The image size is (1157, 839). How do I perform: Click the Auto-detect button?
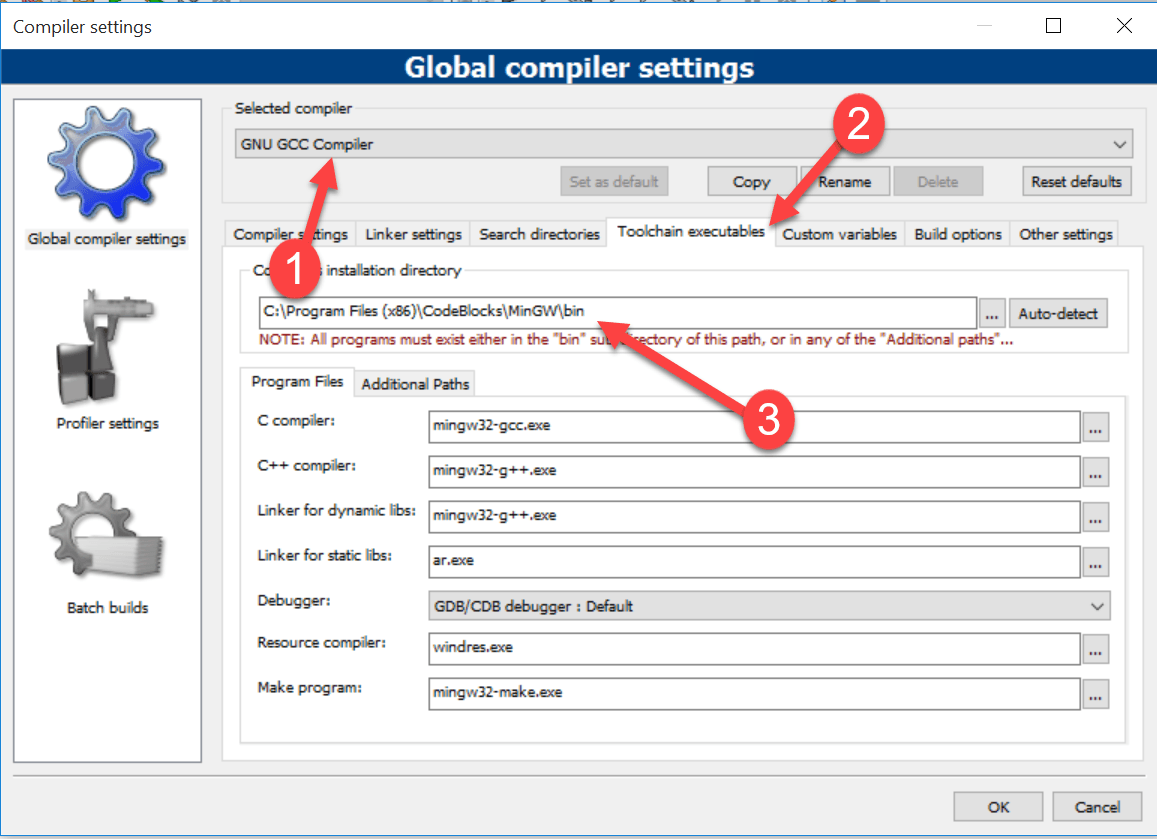pos(1058,314)
